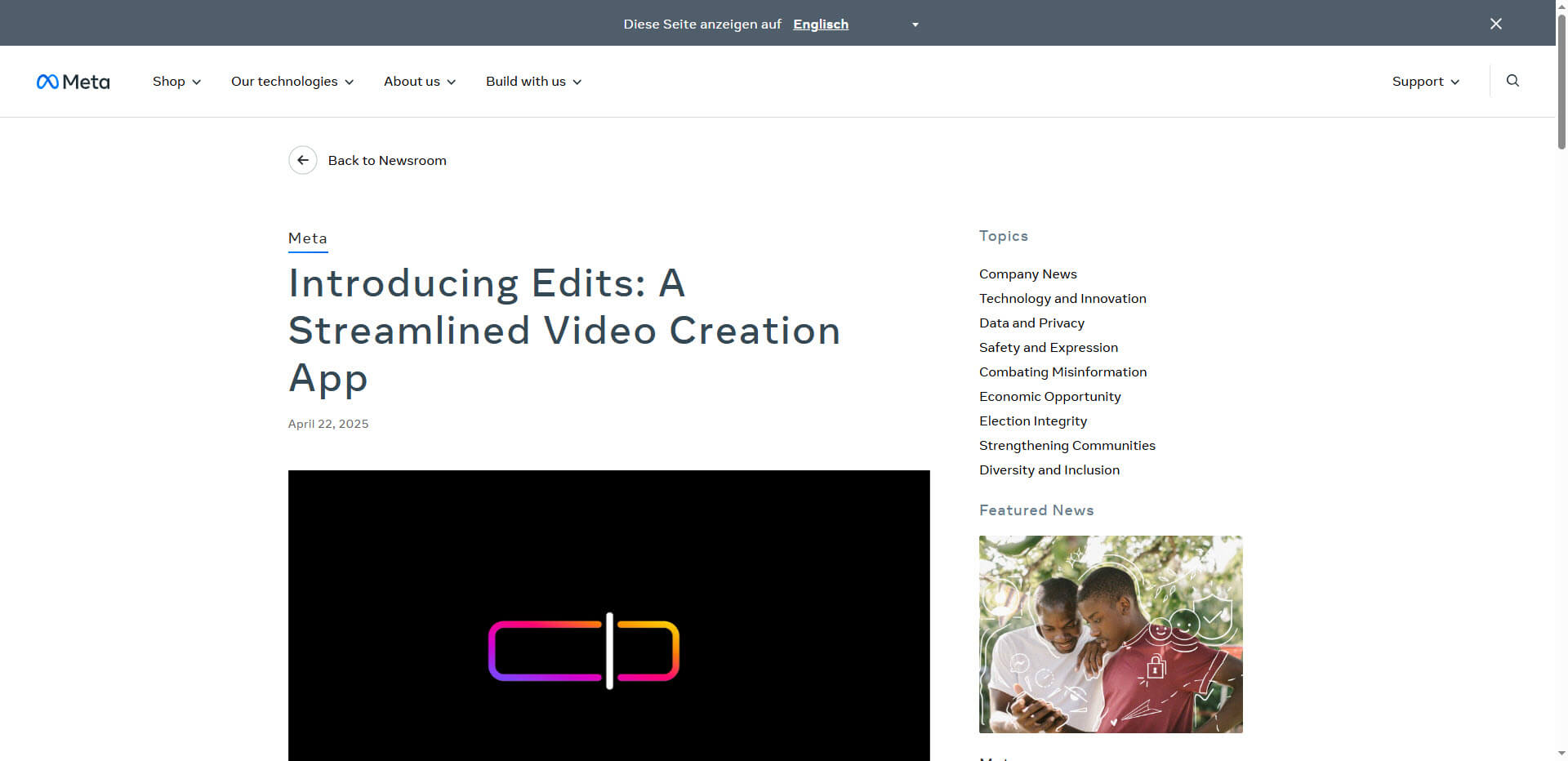This screenshot has width=1568, height=761.
Task: Open Safety and Expression topic
Action: tap(1049, 348)
